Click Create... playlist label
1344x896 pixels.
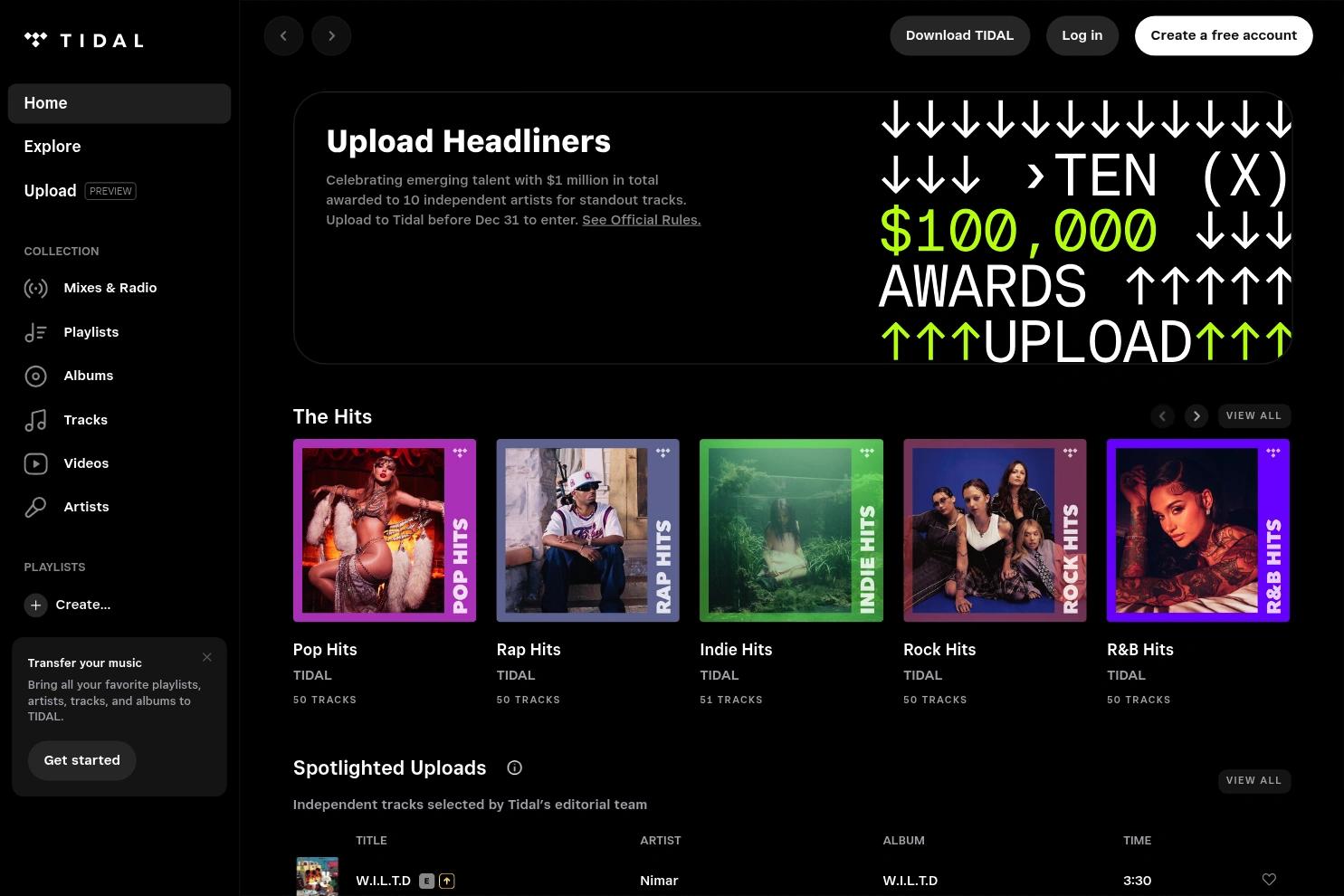83,605
